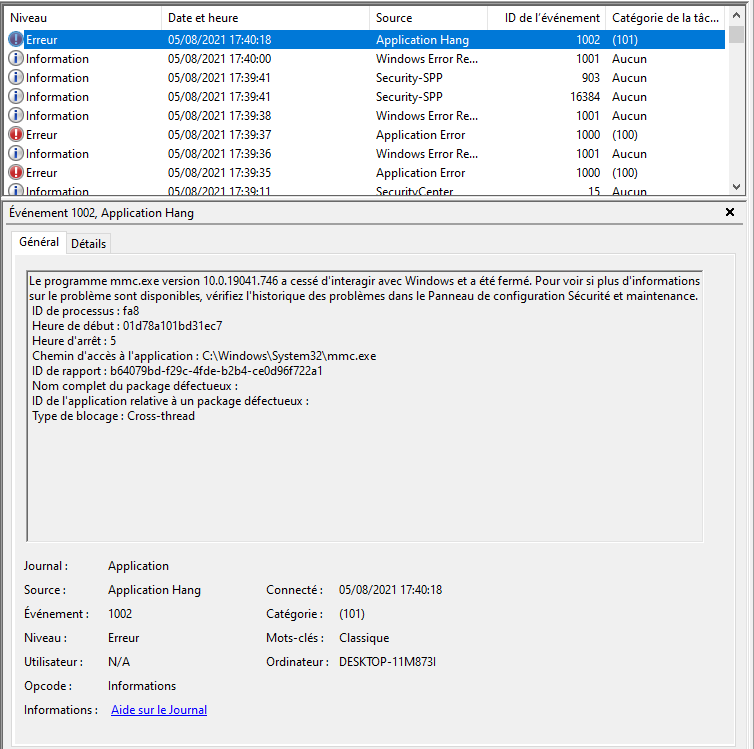Click the ID de rapport line in description
This screenshot has width=754, height=749.
[x=177, y=371]
